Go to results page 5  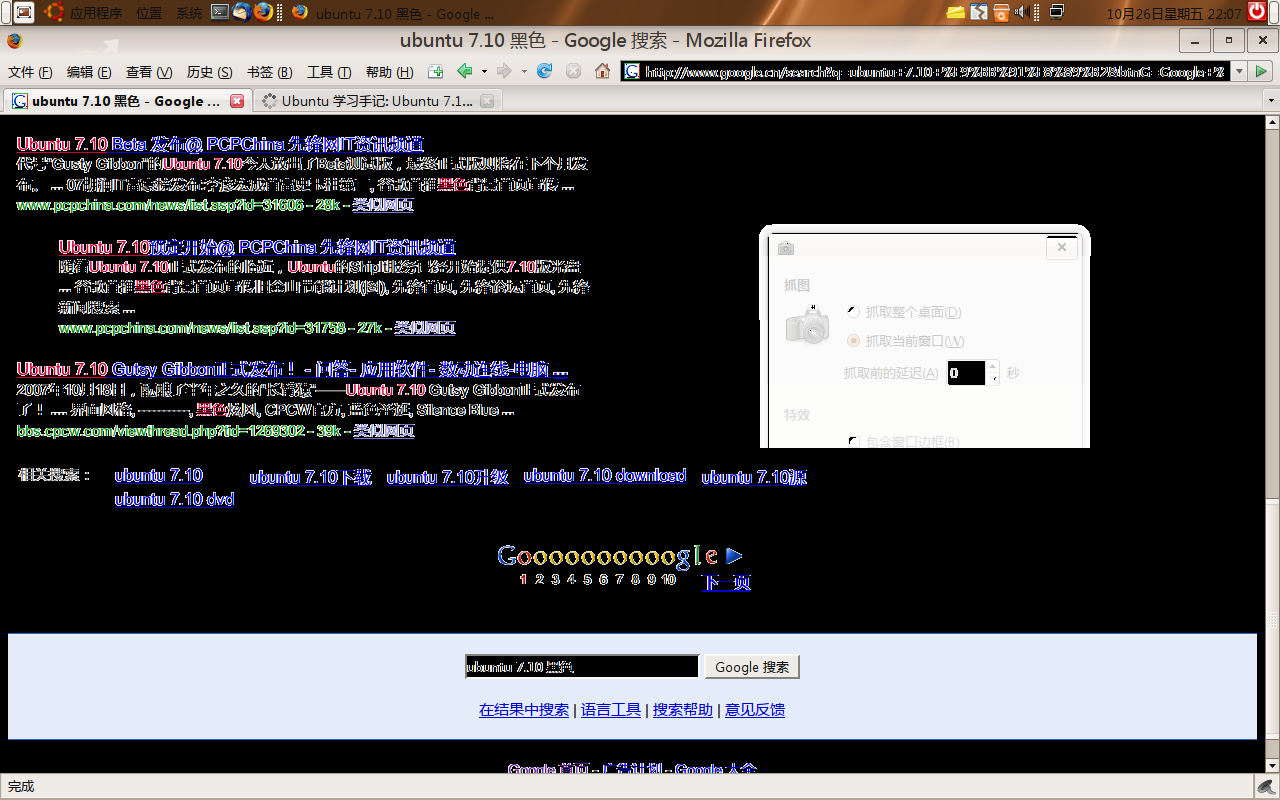[587, 579]
